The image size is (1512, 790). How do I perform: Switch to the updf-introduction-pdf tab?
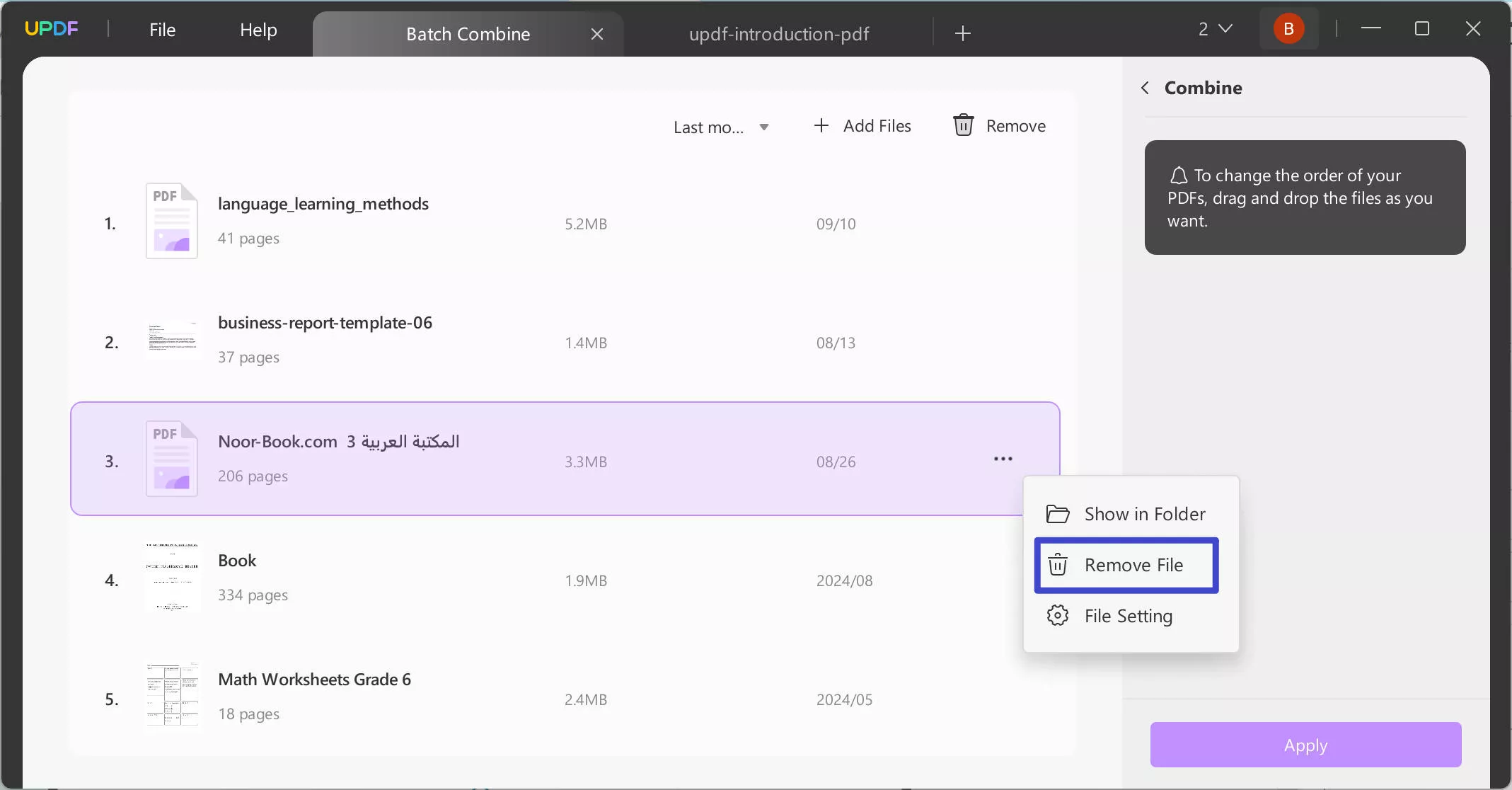pos(779,34)
